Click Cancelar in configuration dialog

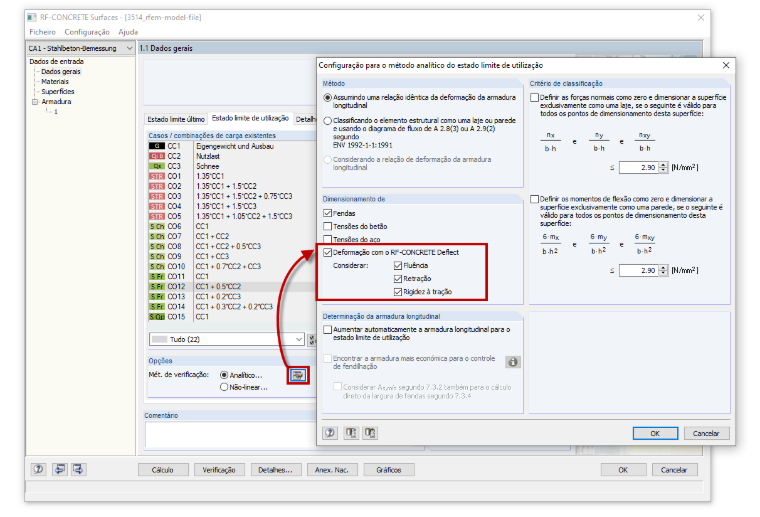706,433
